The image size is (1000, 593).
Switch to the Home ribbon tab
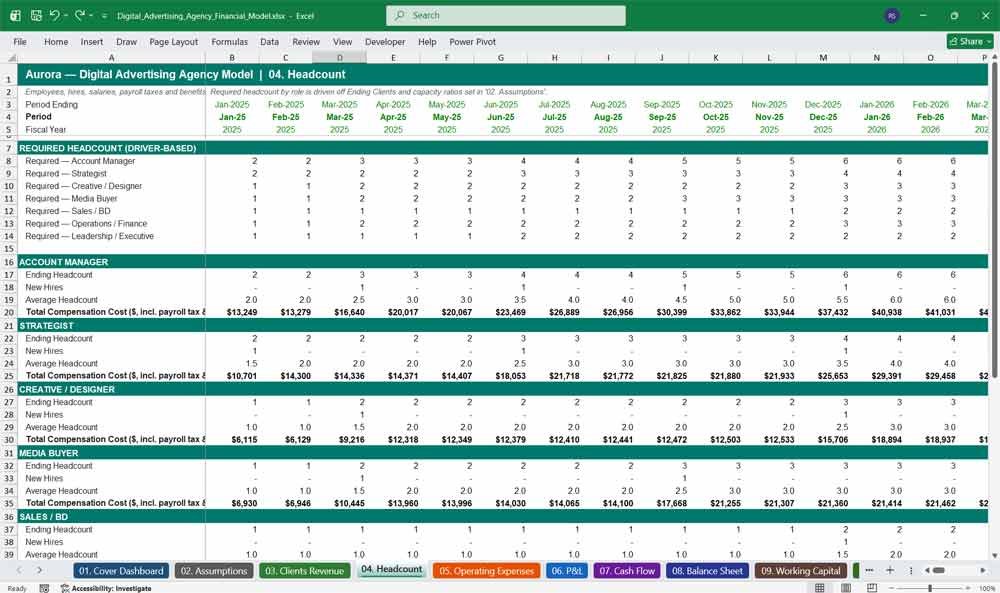(56, 41)
